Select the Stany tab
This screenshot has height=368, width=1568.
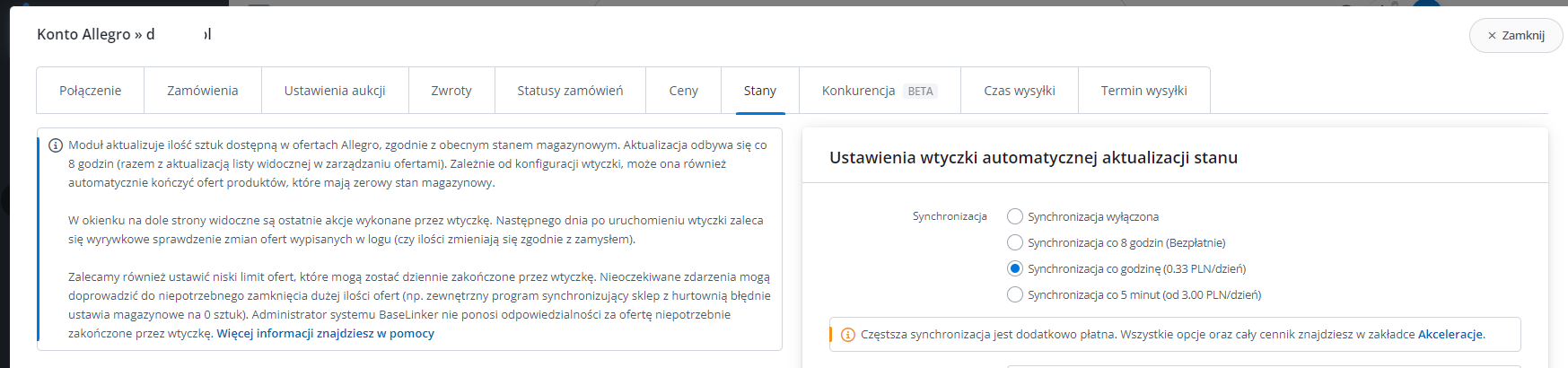point(759,91)
